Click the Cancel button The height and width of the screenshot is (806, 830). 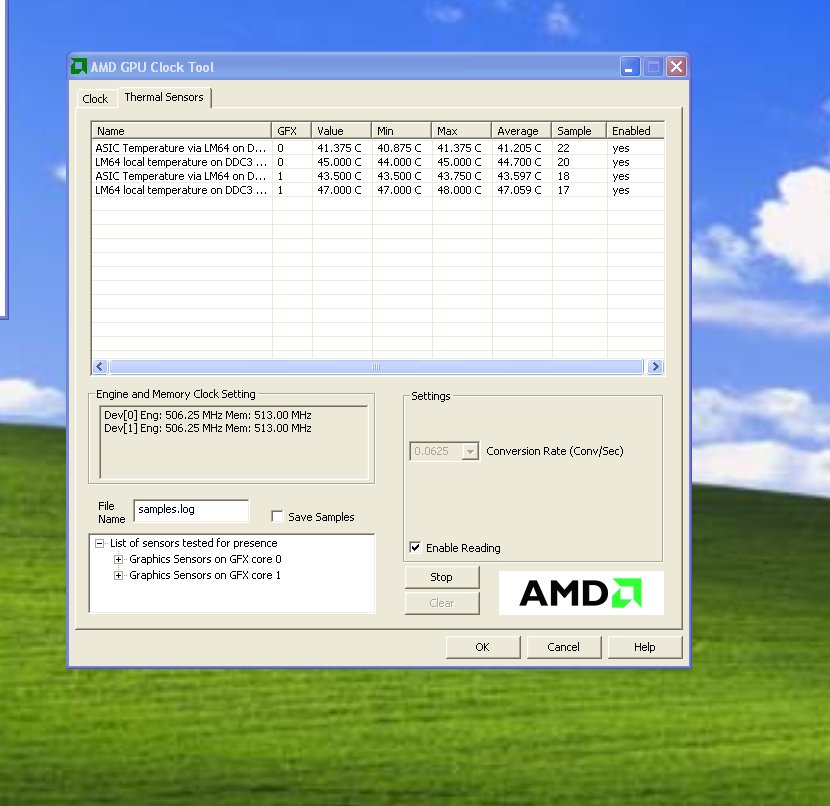563,647
